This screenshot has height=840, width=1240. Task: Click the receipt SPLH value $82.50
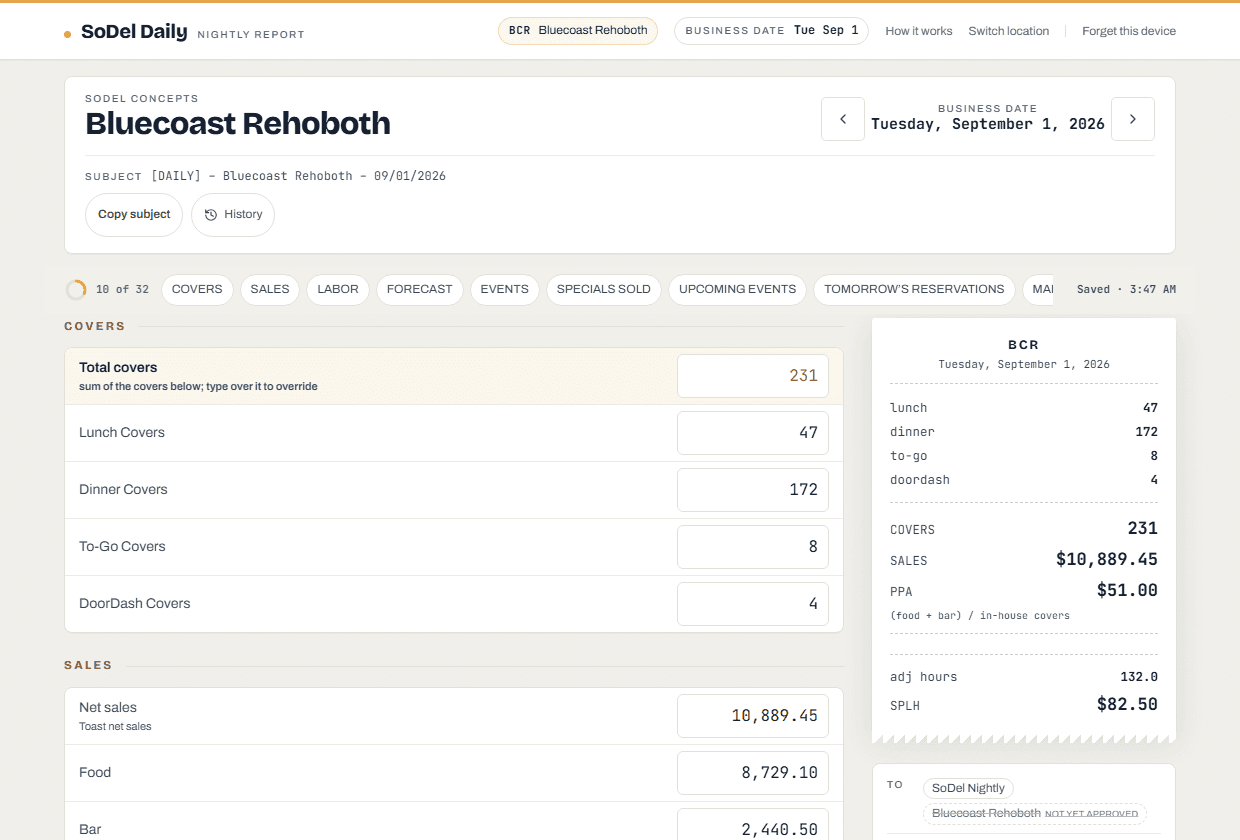pos(1127,704)
